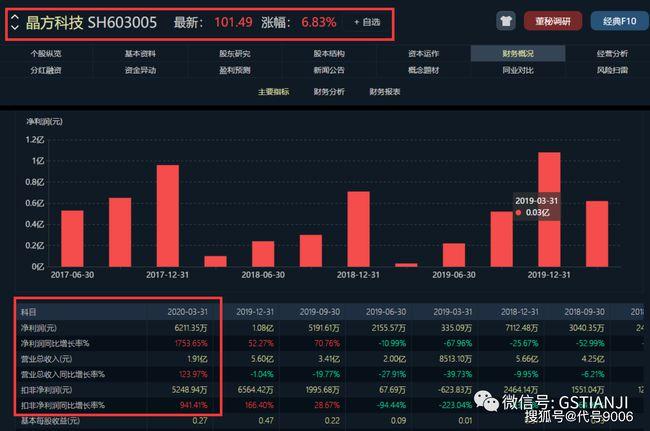The image size is (650, 431).
Task: Select the 2020-03-31 column header
Action: coord(187,312)
